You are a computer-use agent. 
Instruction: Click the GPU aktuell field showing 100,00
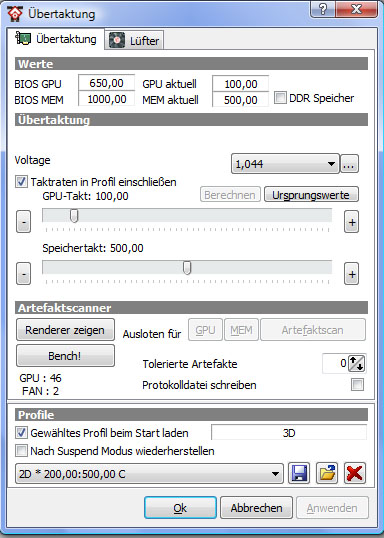click(x=241, y=84)
